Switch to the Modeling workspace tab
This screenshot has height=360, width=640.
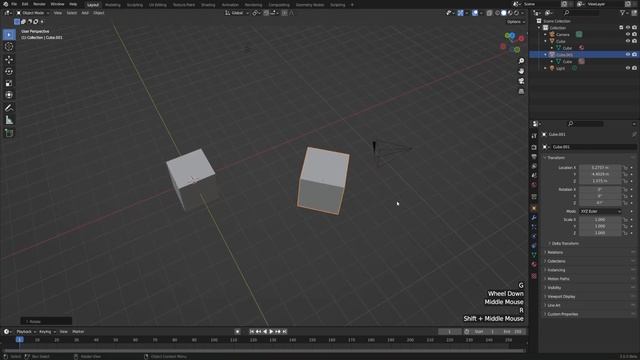coord(113,5)
